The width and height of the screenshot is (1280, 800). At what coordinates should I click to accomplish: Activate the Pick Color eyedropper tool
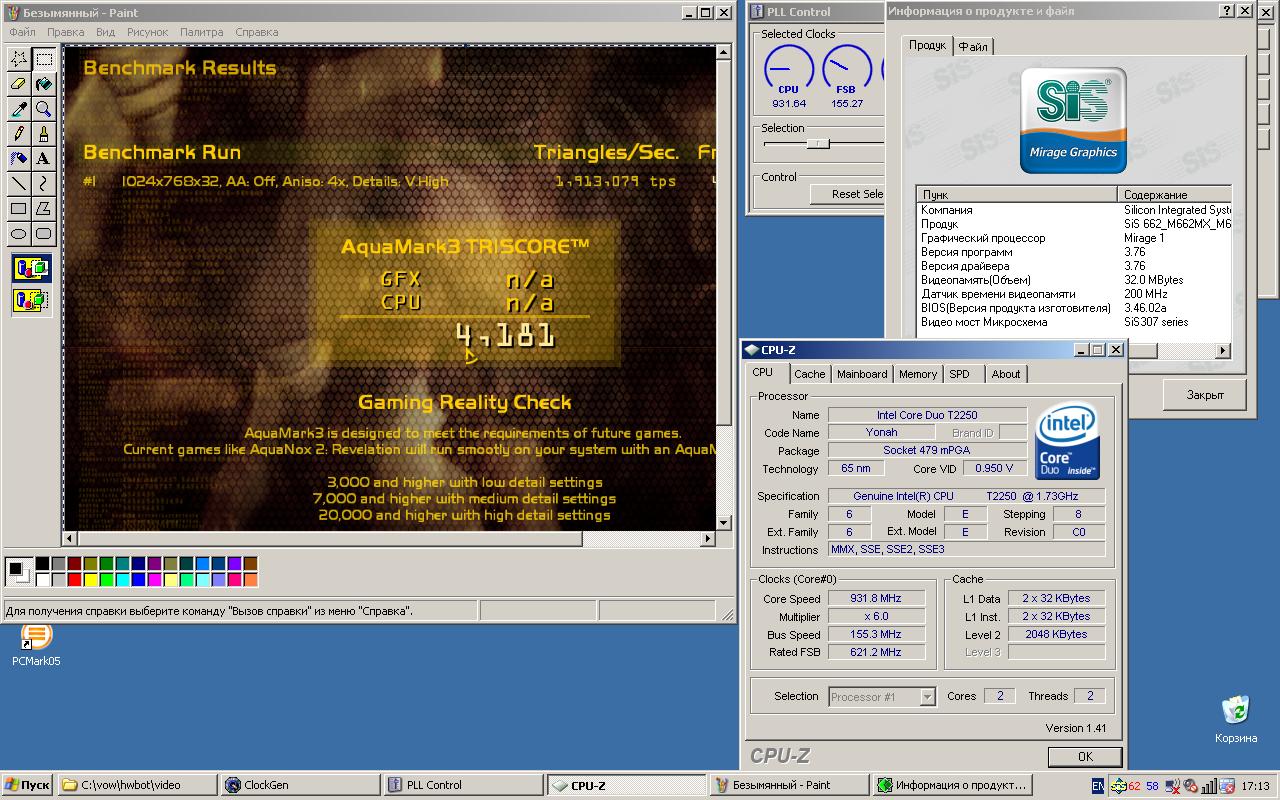coord(18,109)
